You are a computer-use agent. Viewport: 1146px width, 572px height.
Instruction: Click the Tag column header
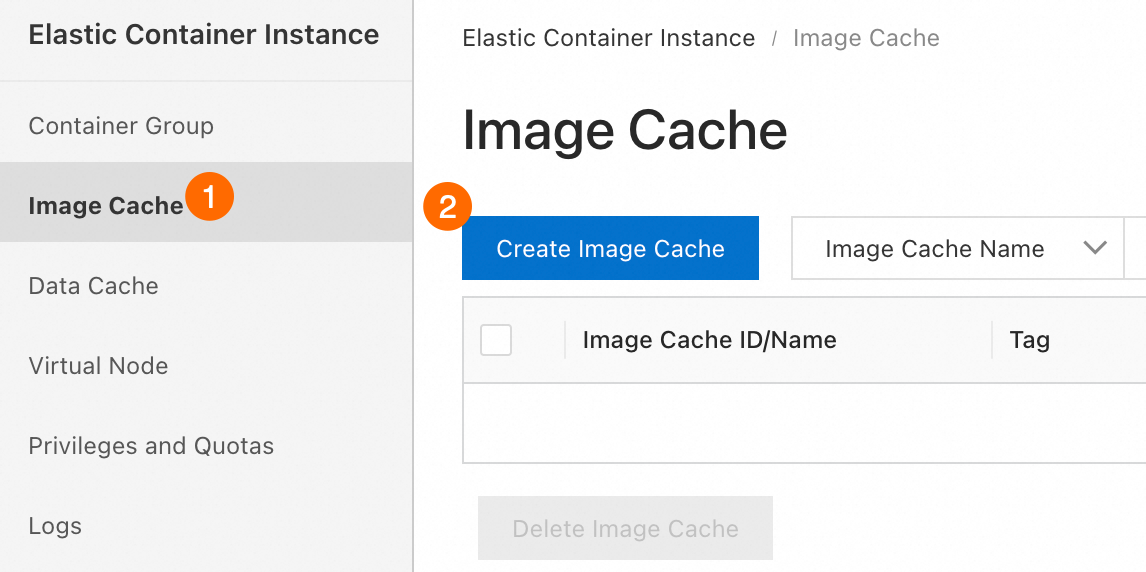(x=1029, y=340)
